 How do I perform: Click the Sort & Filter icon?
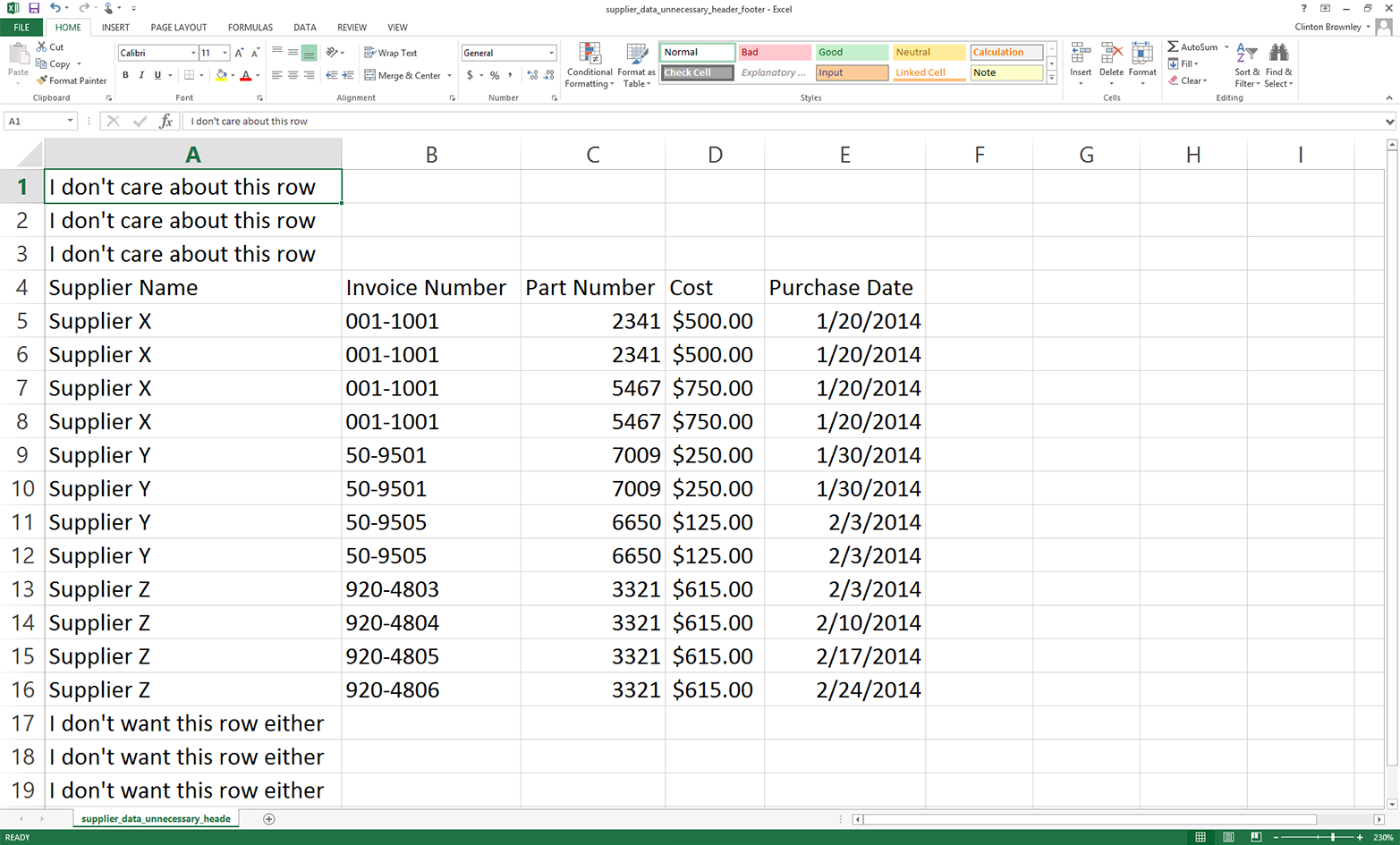click(x=1246, y=54)
